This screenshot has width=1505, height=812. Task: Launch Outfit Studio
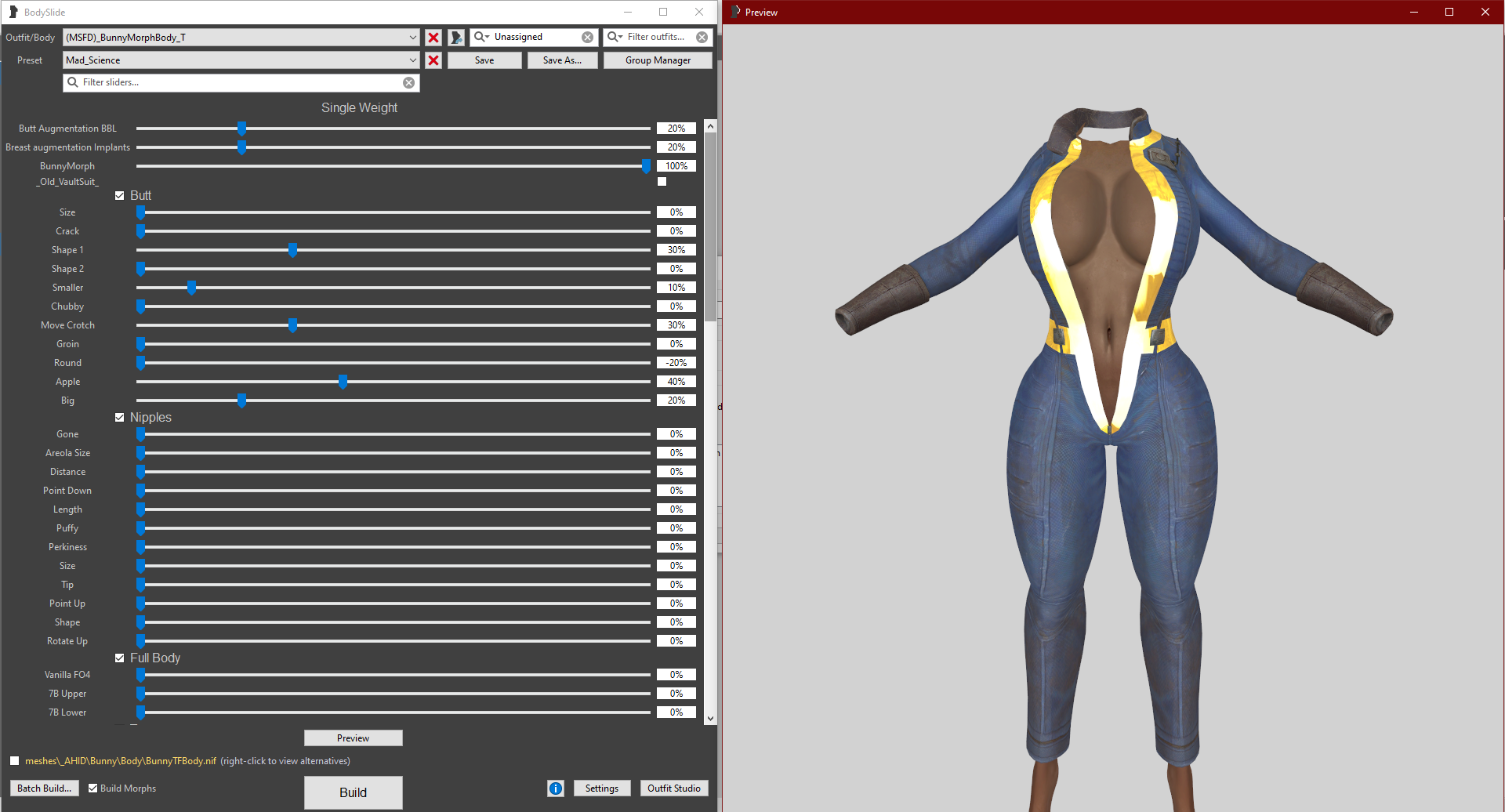(674, 788)
